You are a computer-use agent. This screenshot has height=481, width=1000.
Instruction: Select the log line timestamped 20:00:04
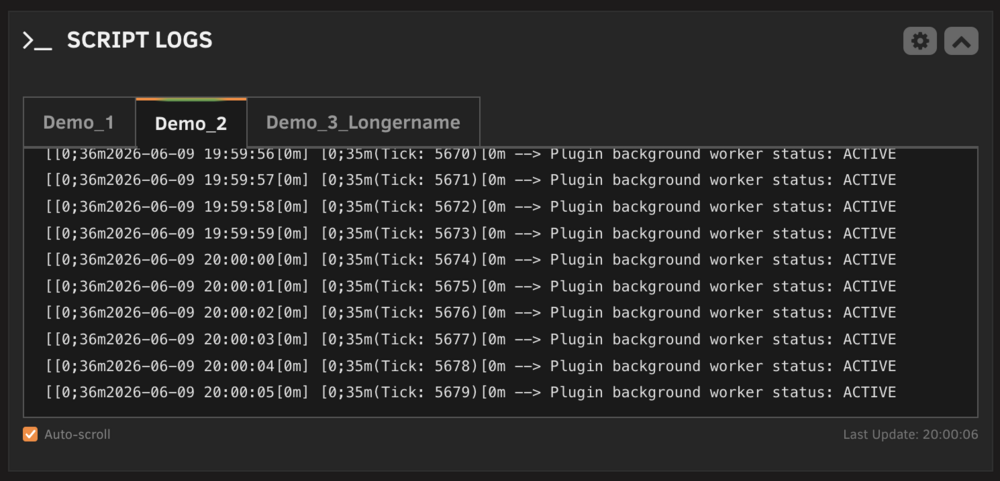[471, 366]
